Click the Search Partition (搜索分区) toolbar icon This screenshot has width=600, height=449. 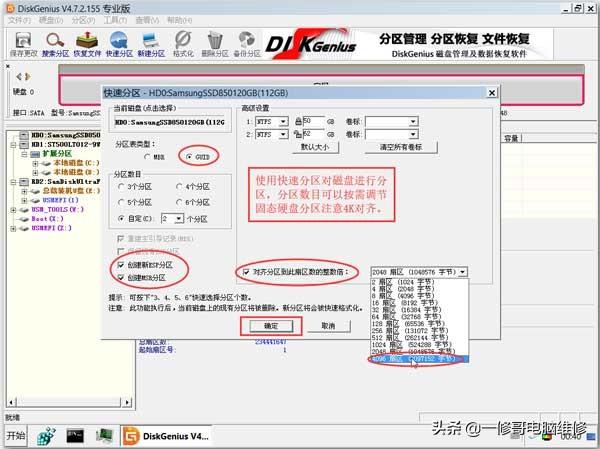[55, 44]
